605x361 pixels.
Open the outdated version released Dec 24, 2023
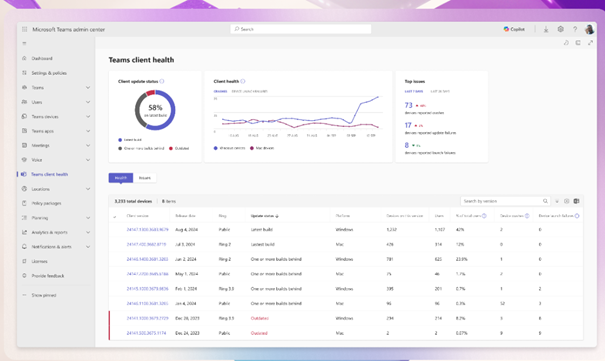[x=146, y=333]
